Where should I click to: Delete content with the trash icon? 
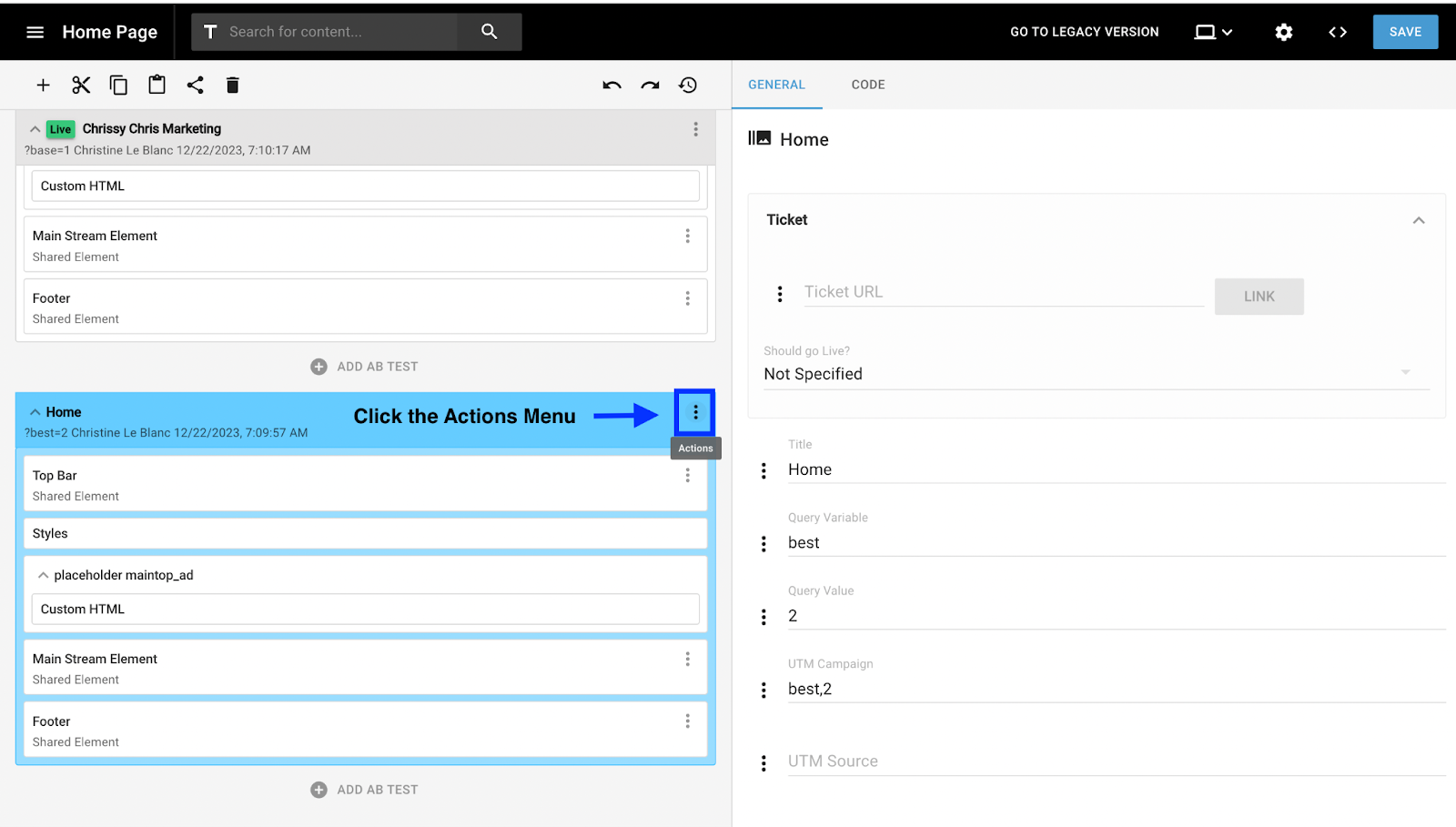click(232, 84)
